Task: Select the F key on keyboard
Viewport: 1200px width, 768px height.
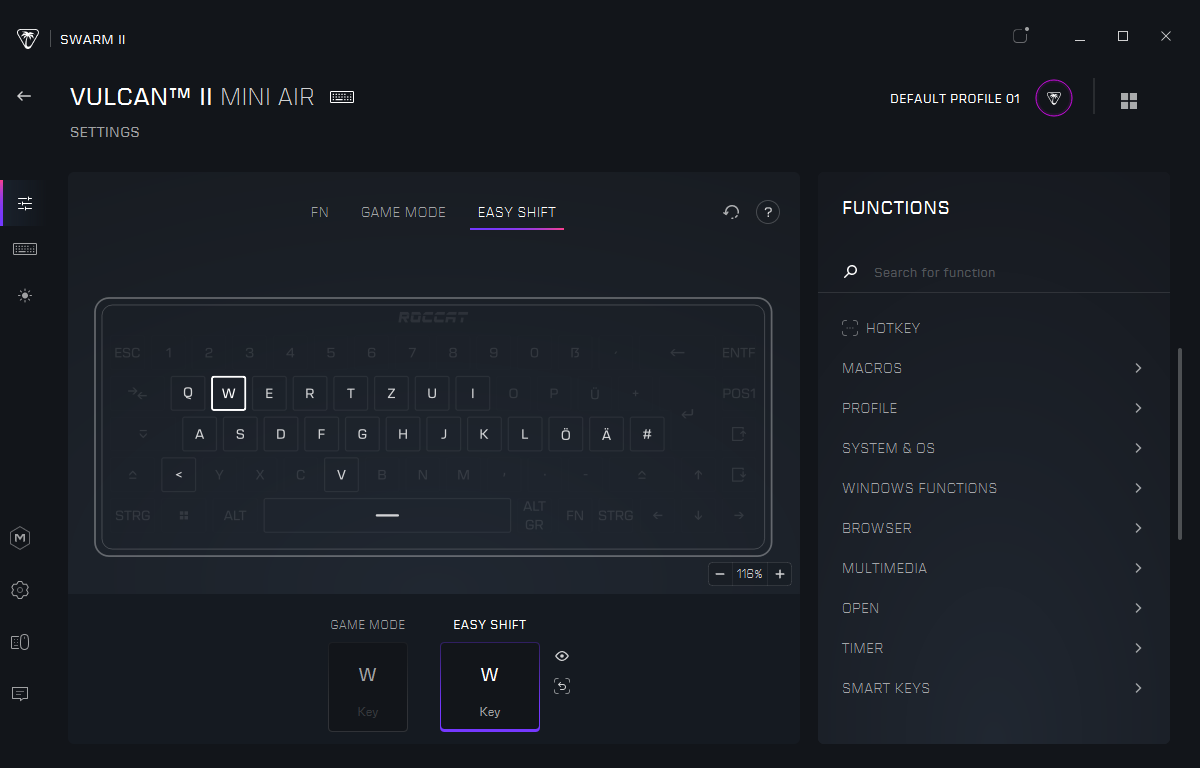Action: pyautogui.click(x=321, y=434)
